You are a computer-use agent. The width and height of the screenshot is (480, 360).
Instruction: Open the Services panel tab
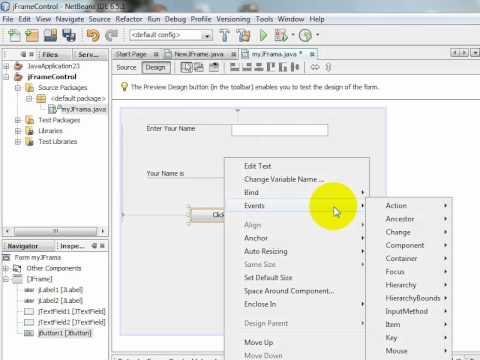88,54
